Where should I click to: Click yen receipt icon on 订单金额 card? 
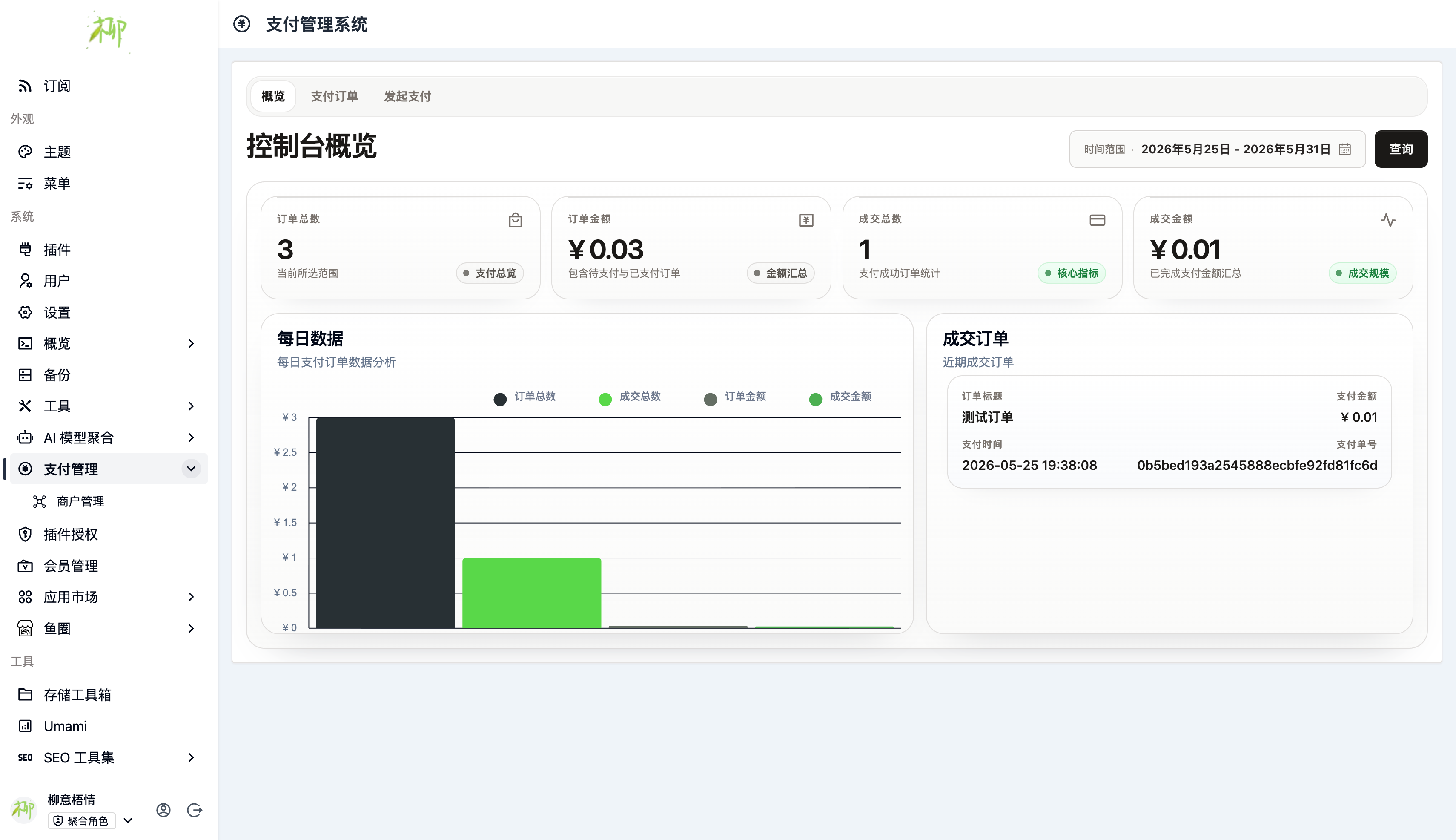click(806, 220)
